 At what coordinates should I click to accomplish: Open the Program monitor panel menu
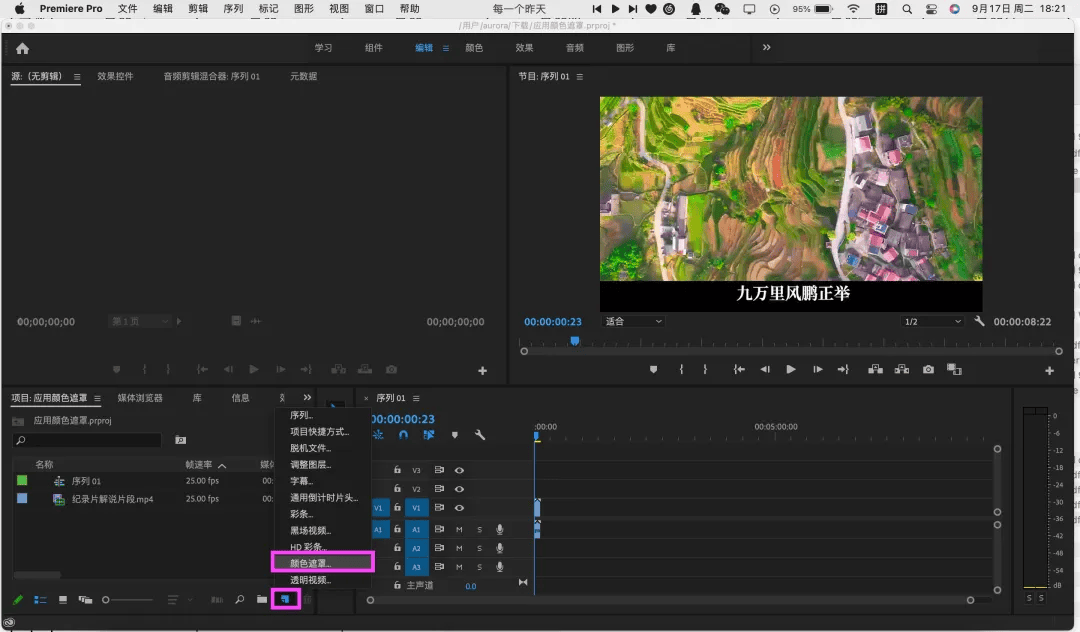coord(580,76)
